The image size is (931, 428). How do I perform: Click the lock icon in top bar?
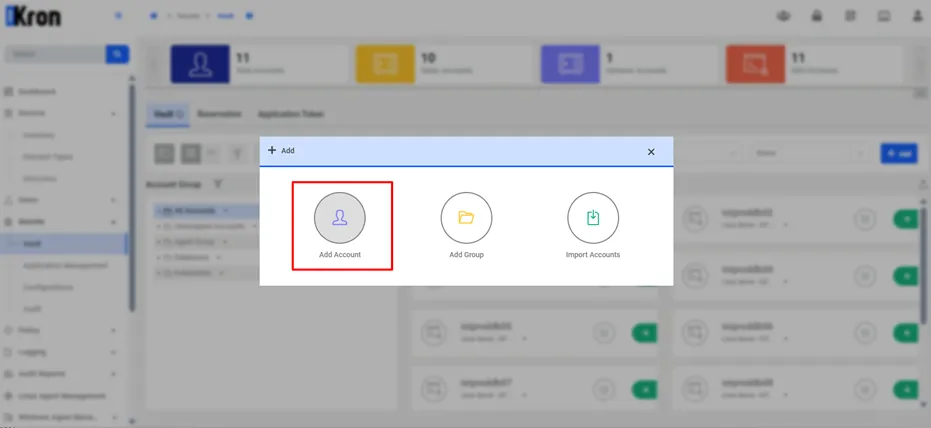click(817, 17)
